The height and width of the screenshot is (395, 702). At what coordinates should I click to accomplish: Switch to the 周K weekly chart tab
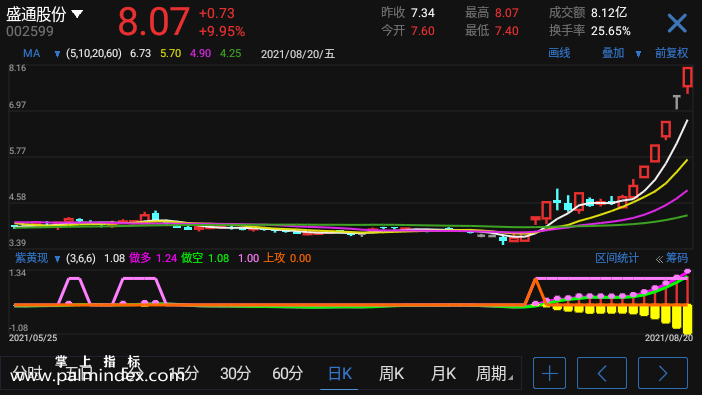pos(391,374)
